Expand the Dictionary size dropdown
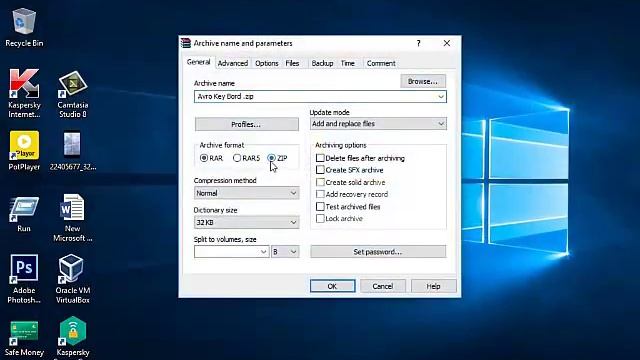 [247, 222]
